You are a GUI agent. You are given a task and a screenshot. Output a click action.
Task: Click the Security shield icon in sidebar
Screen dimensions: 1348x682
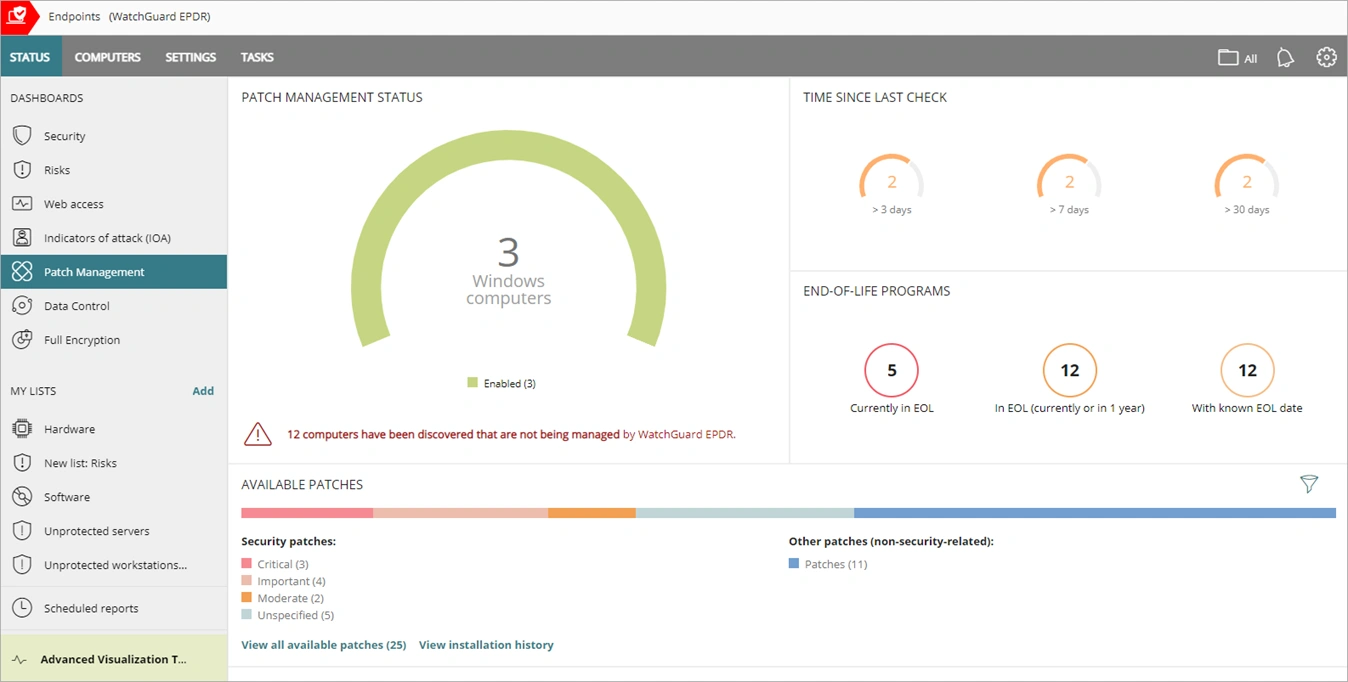[22, 136]
